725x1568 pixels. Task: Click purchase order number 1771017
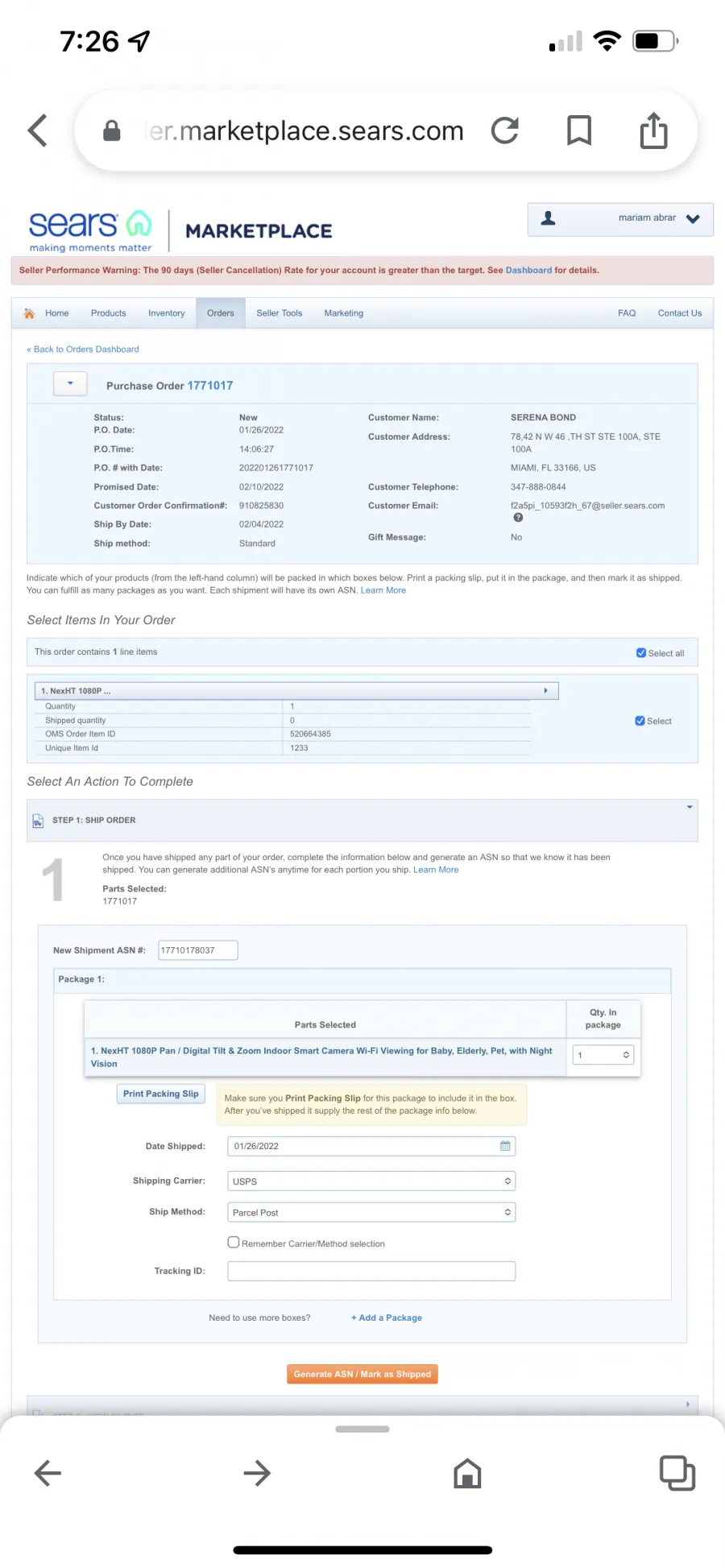pos(210,386)
